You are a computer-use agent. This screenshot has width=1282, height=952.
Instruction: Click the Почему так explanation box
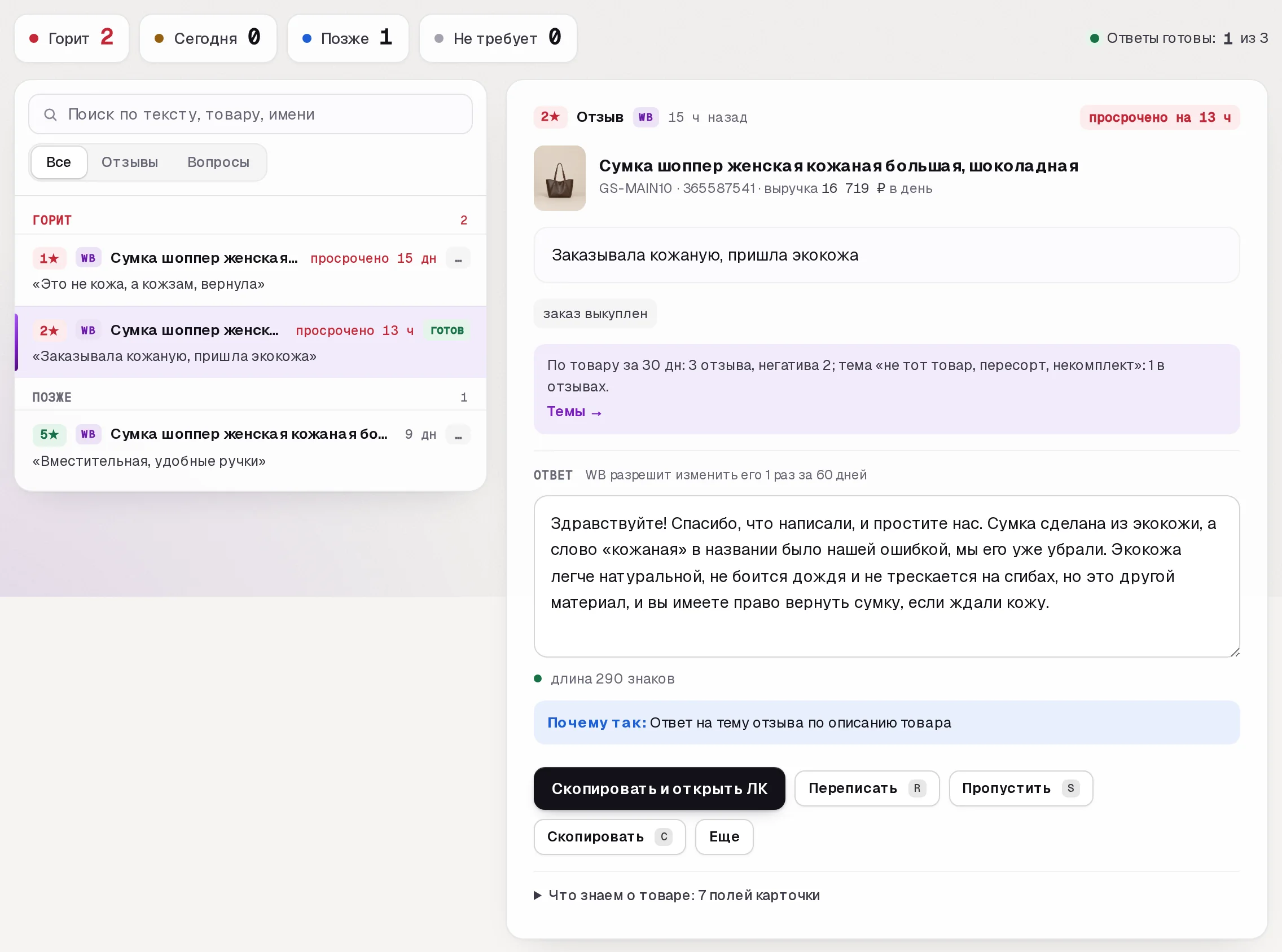click(886, 722)
